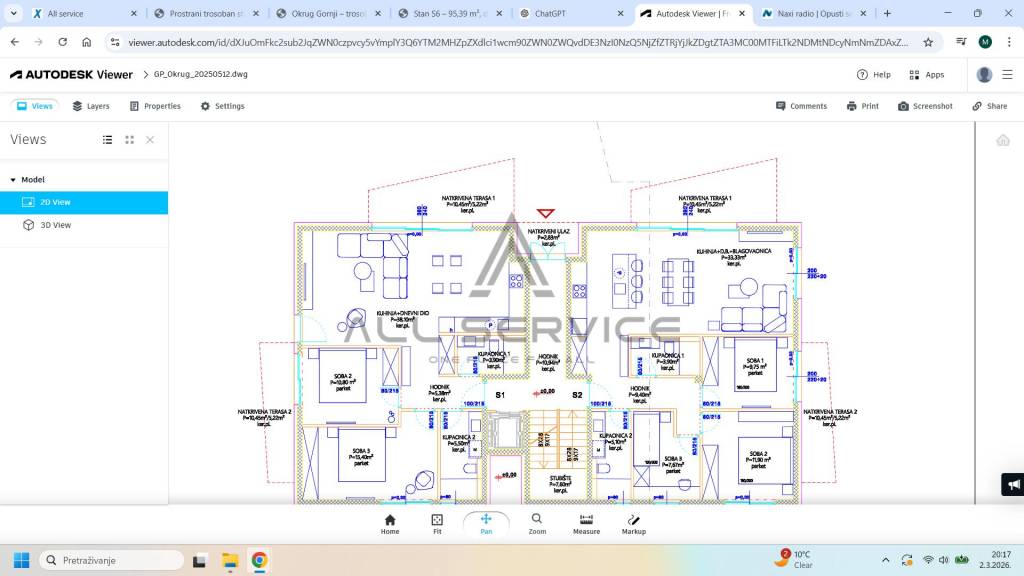Go to Home view in bottom toolbar

[x=390, y=523]
